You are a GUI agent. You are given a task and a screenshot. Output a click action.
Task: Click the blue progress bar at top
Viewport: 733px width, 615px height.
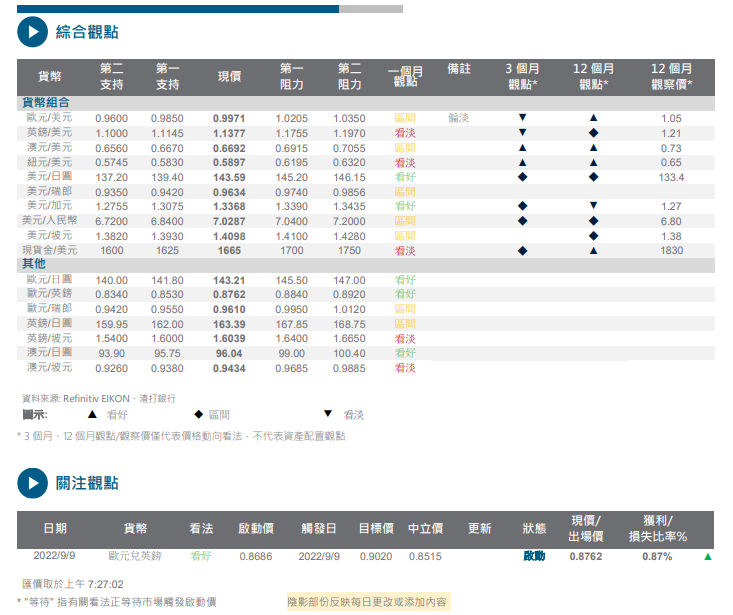[x=178, y=8]
